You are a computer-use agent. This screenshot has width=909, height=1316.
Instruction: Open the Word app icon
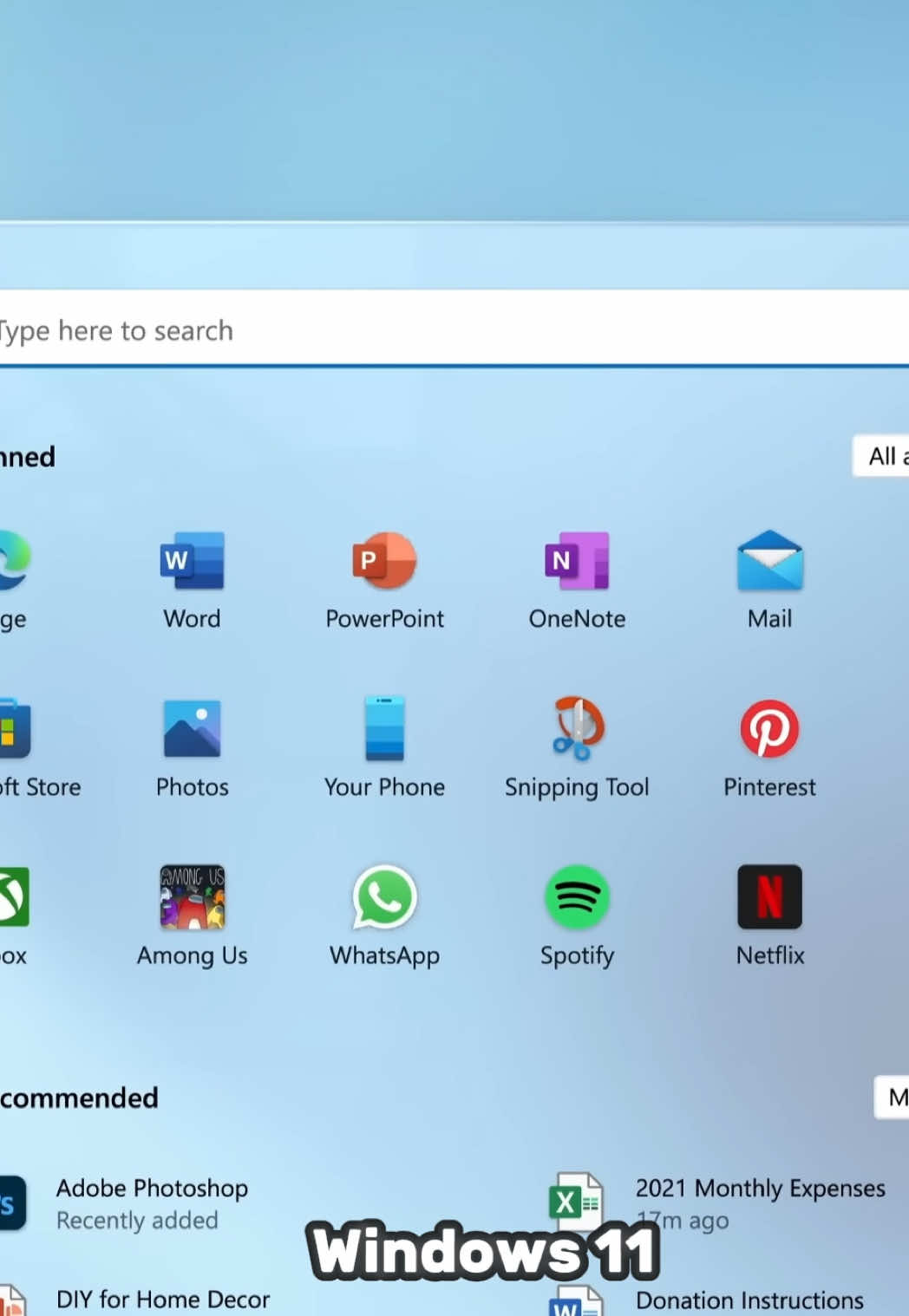(x=192, y=561)
